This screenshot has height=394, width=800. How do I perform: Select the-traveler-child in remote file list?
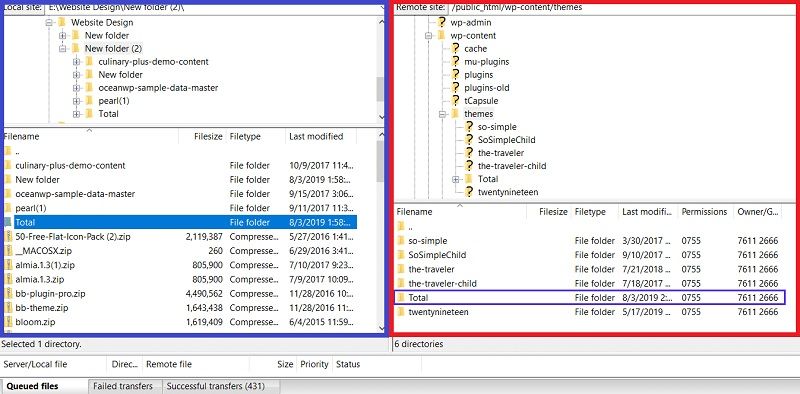click(589, 283)
